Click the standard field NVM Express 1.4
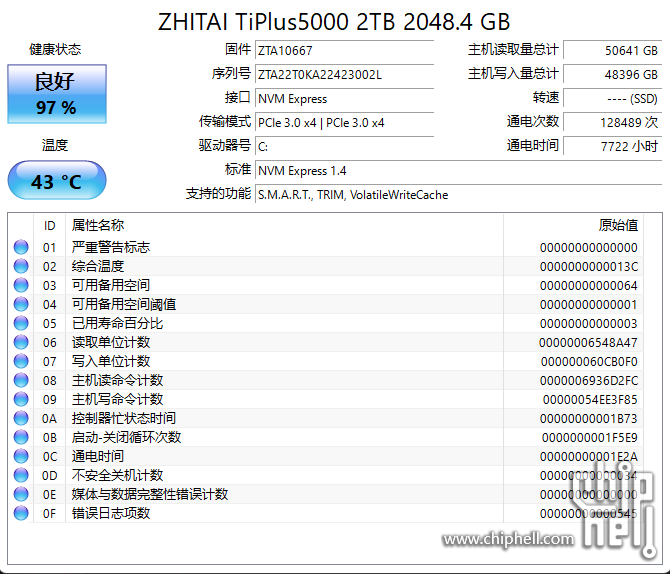The width and height of the screenshot is (670, 574). (x=458, y=171)
